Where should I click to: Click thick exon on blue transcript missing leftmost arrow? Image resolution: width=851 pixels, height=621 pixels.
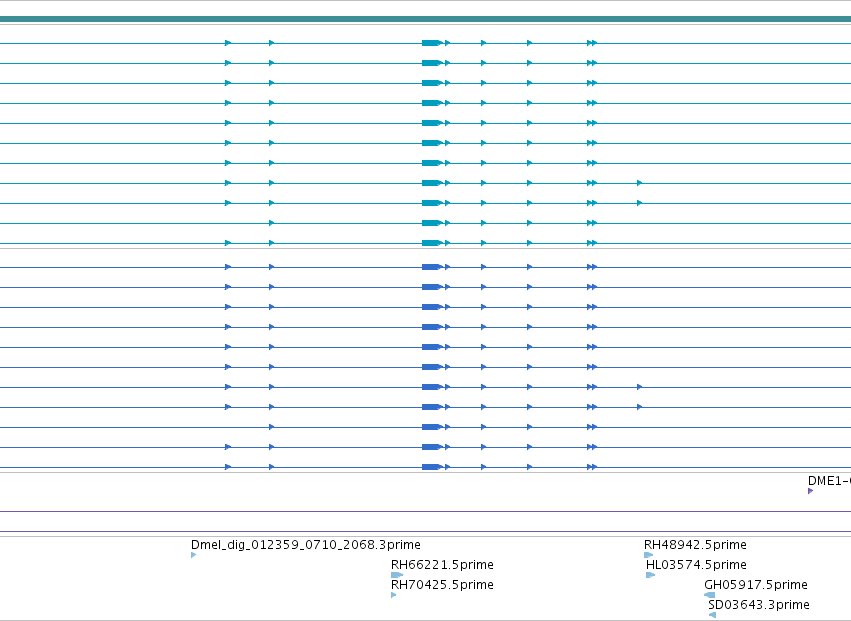click(431, 427)
